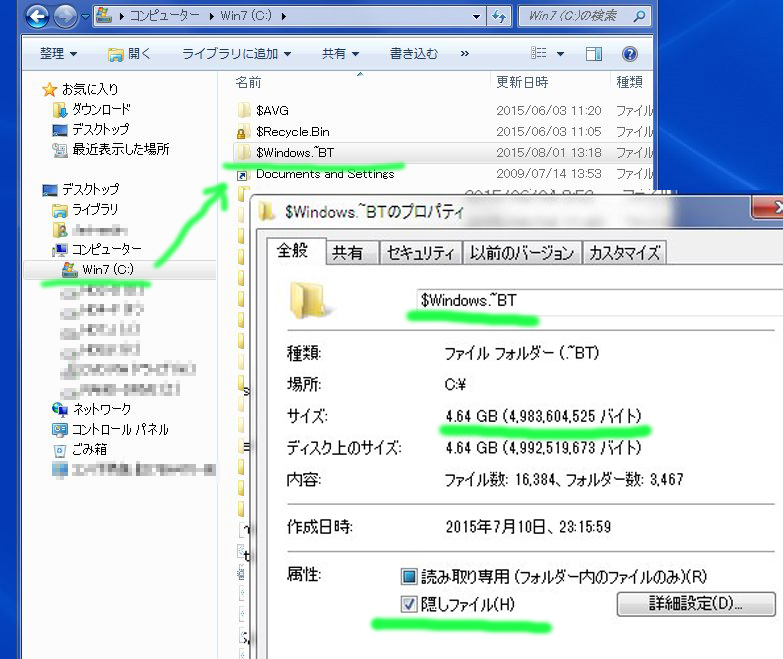Change the view with the view icon
Image resolution: width=783 pixels, height=659 pixels.
[538, 53]
